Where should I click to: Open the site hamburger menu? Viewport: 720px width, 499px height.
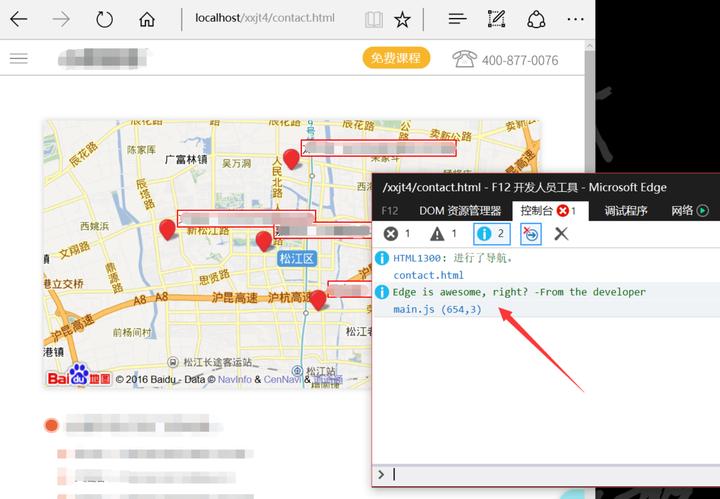(x=19, y=58)
